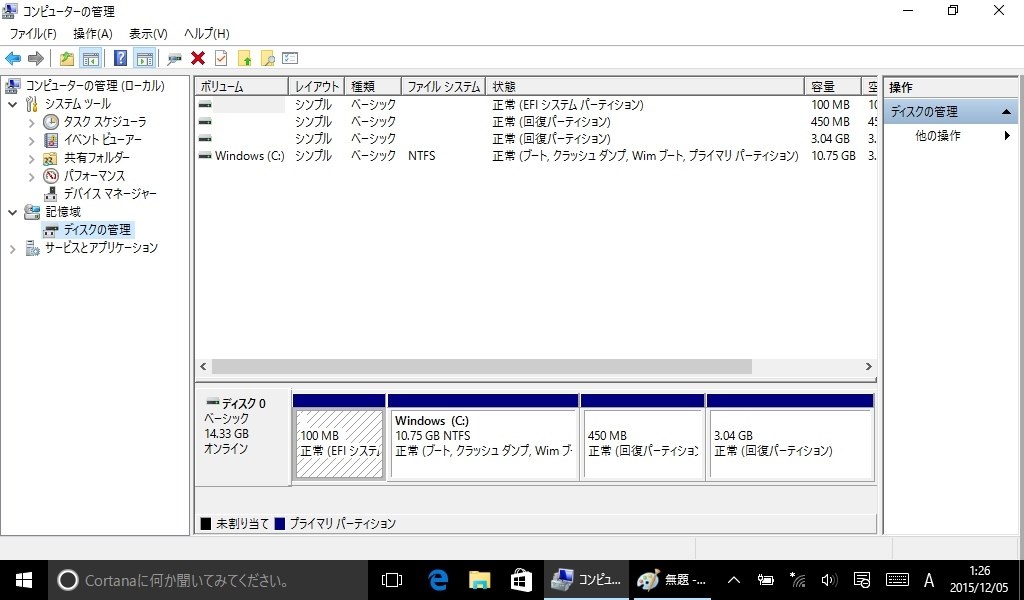
Task: Open the ヘルプ(H) menu
Action: 206,34
